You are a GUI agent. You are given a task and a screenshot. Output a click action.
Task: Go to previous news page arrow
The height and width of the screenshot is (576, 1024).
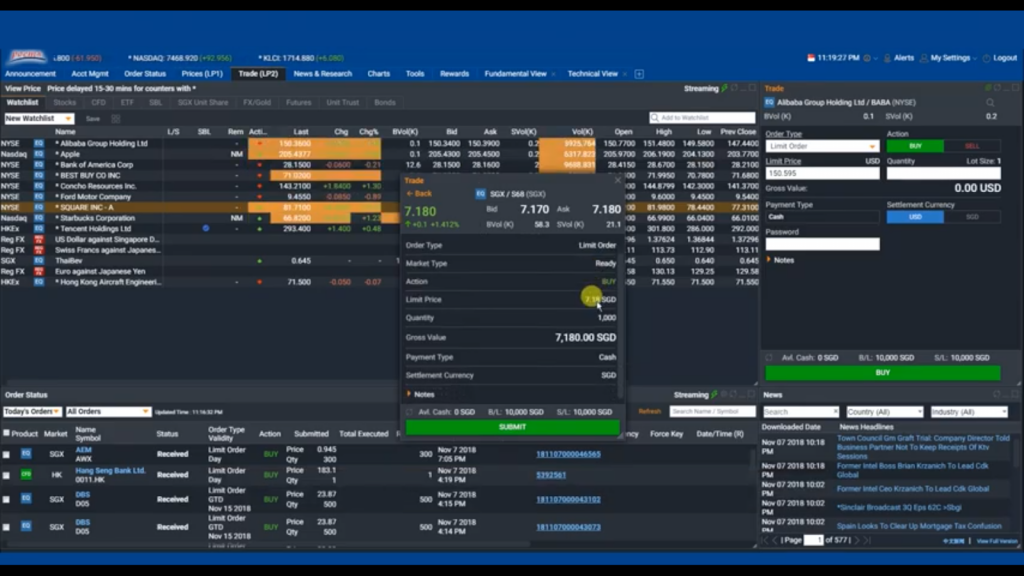[x=775, y=540]
